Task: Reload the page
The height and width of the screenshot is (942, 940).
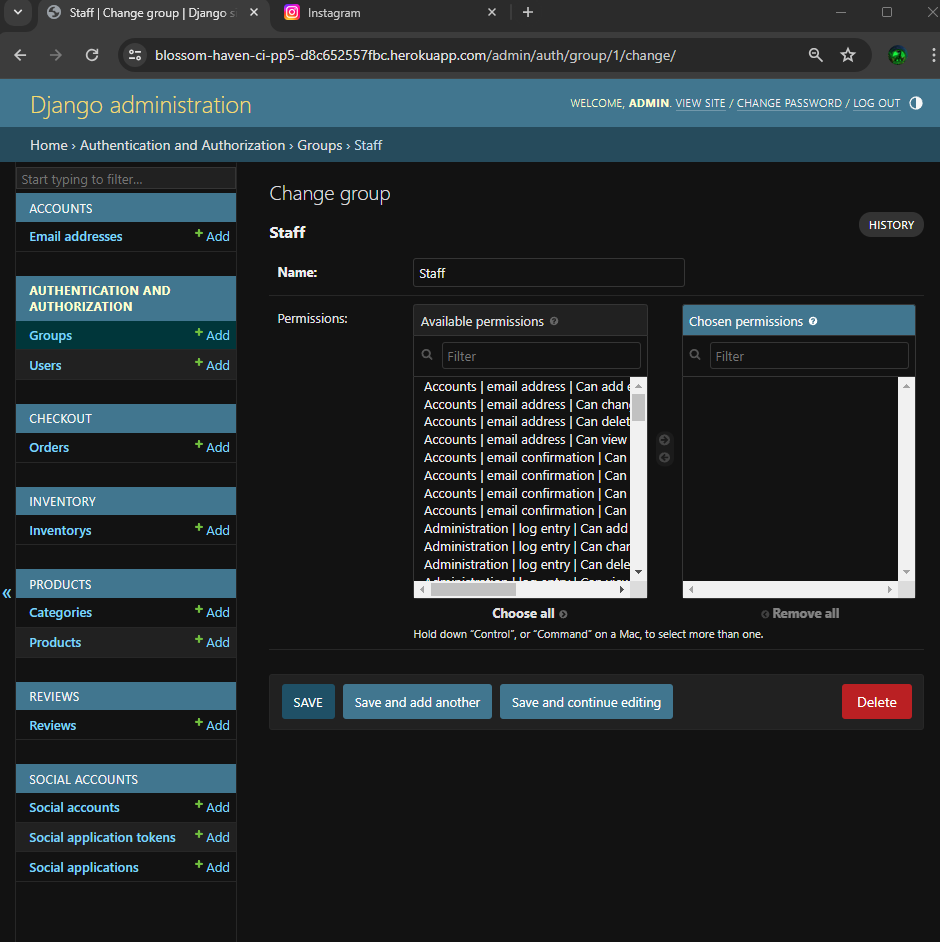Action: click(x=92, y=55)
